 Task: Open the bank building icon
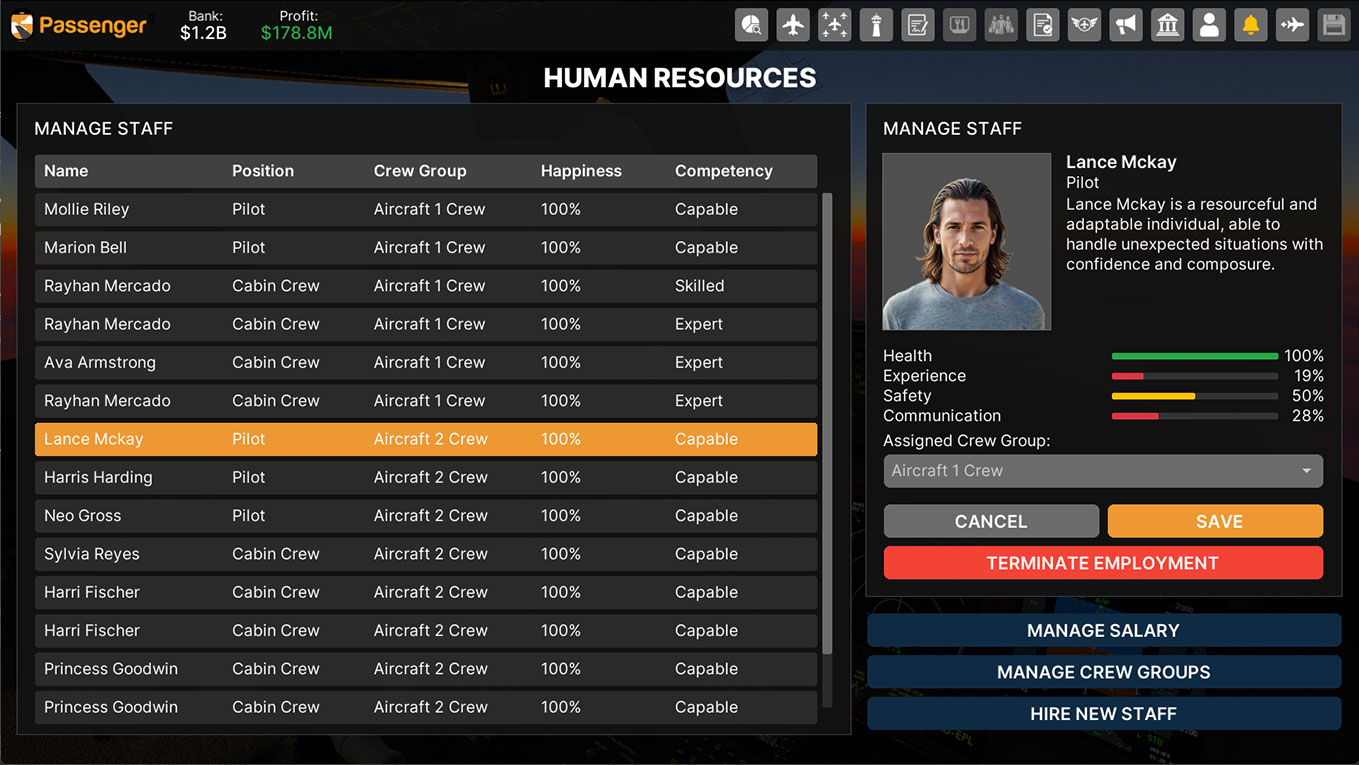click(1167, 25)
